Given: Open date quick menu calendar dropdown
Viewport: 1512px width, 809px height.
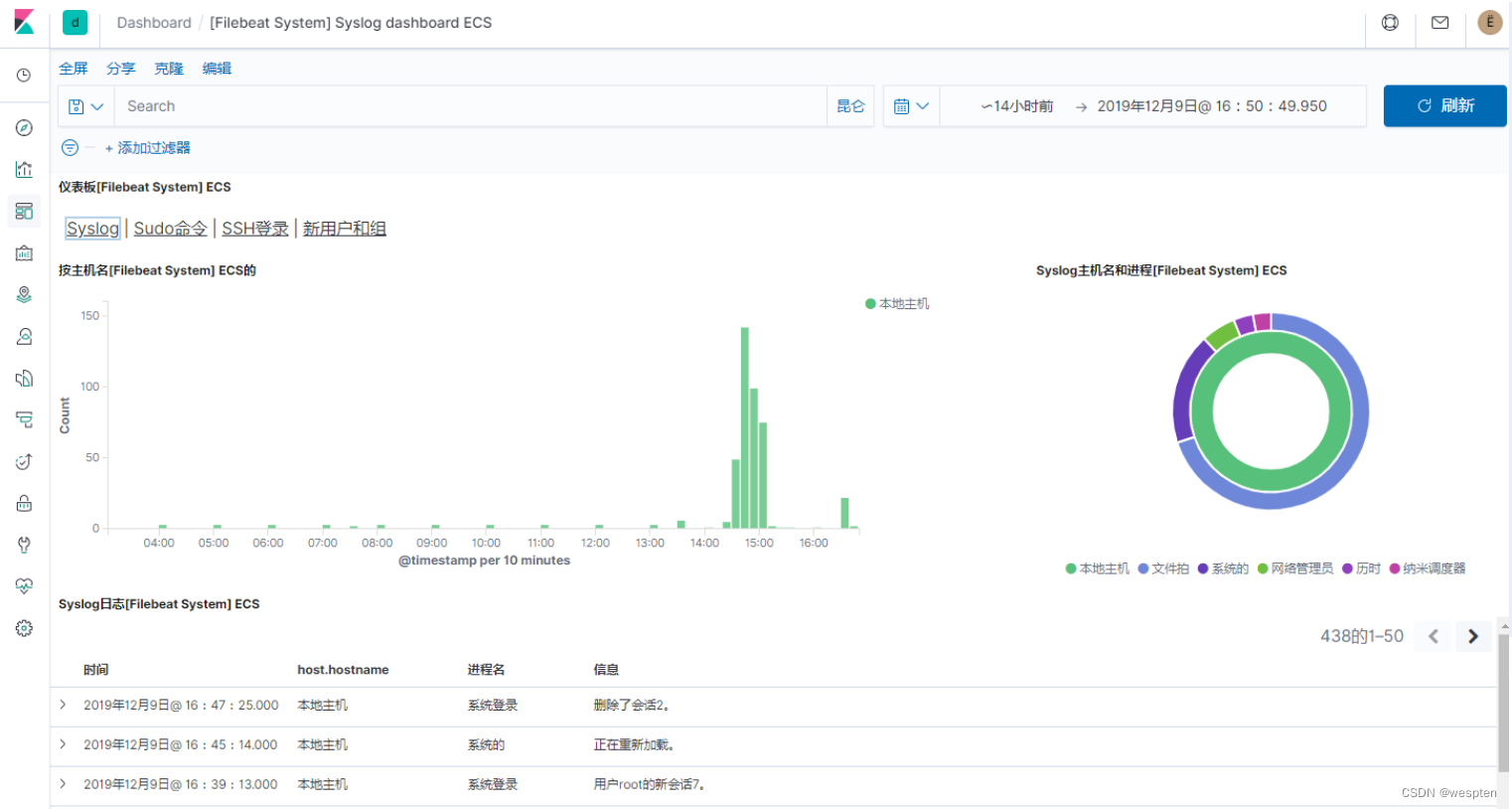Looking at the screenshot, I should [x=911, y=106].
